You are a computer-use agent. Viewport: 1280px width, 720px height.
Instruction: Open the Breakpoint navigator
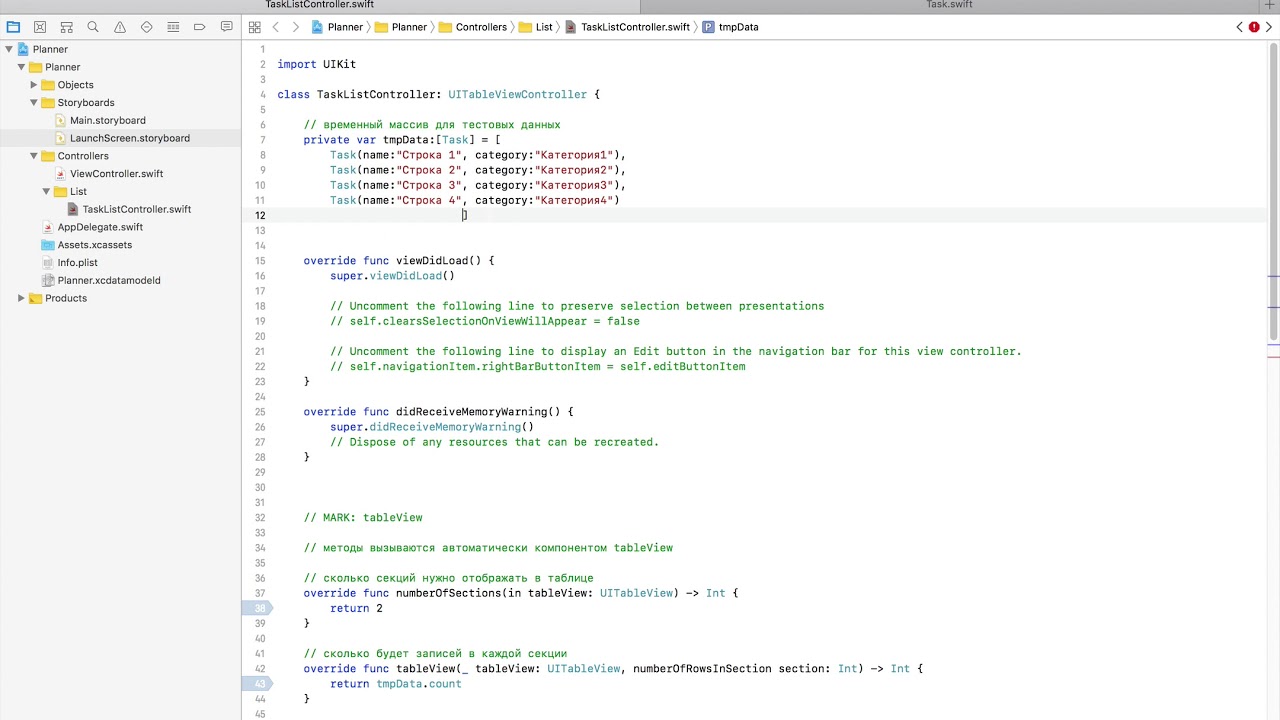pyautogui.click(x=200, y=27)
